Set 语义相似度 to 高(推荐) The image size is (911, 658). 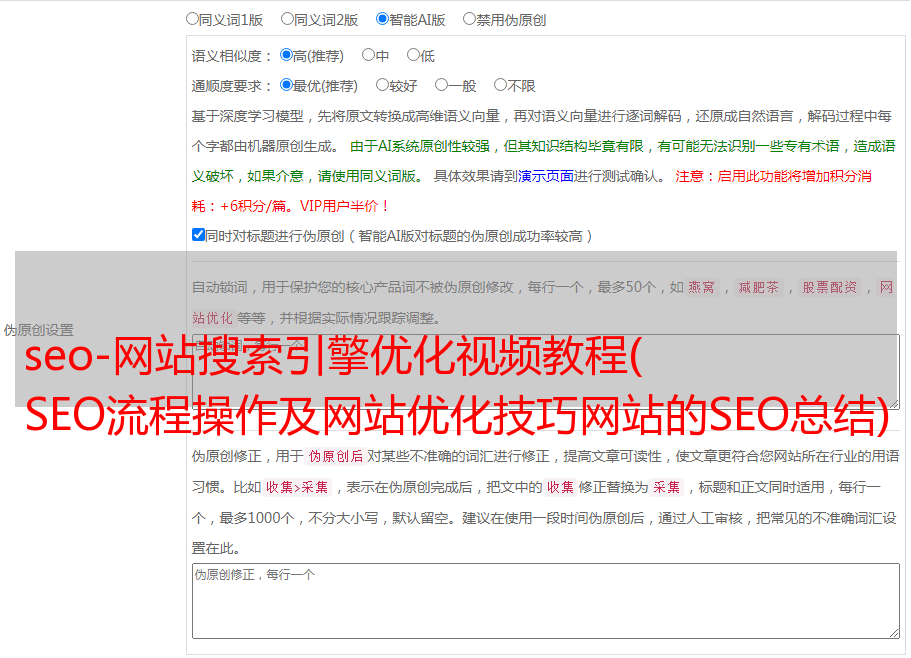[x=286, y=55]
